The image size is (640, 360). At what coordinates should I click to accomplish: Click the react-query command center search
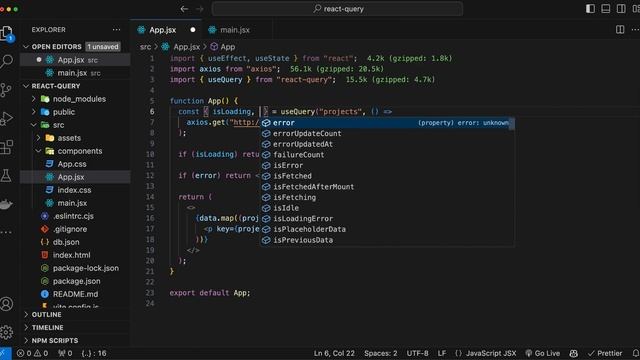point(337,9)
